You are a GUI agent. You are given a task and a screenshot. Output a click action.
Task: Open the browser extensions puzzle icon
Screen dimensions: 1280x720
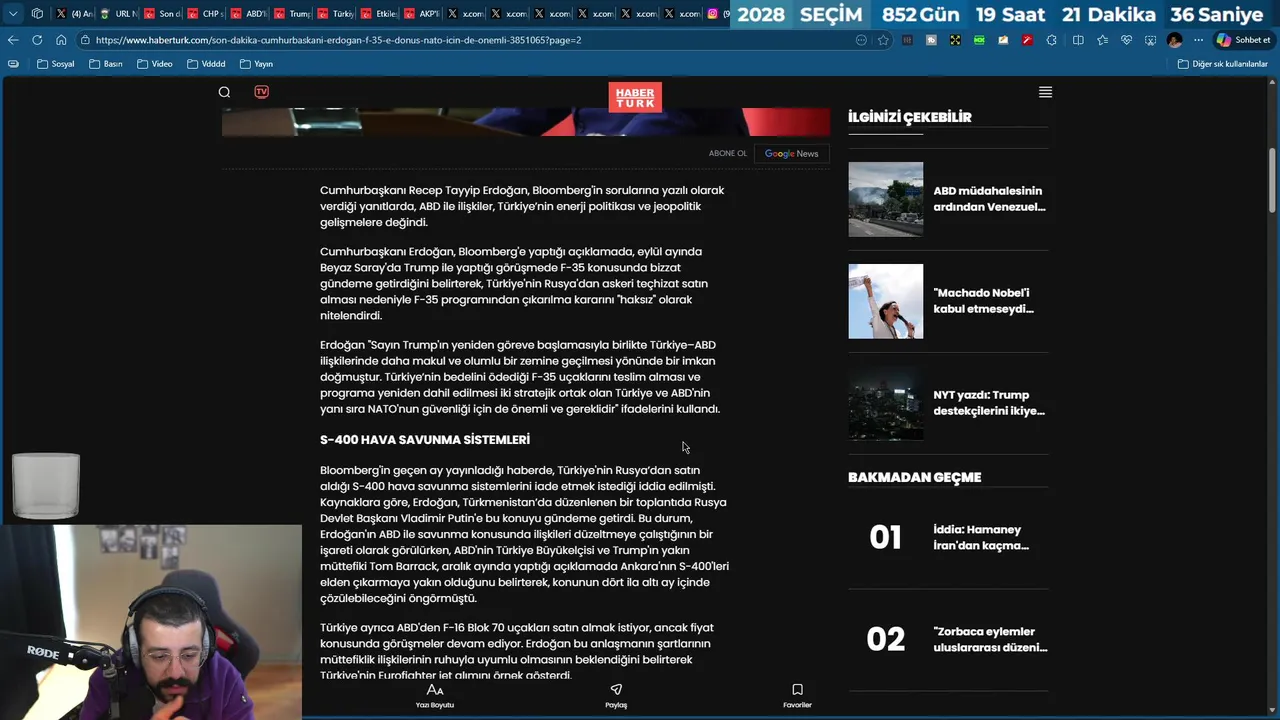click(1051, 40)
